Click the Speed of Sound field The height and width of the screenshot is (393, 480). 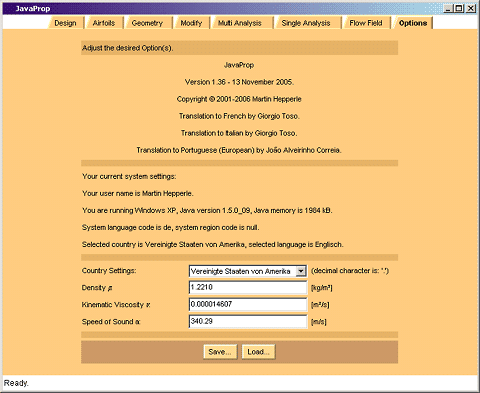[248, 321]
